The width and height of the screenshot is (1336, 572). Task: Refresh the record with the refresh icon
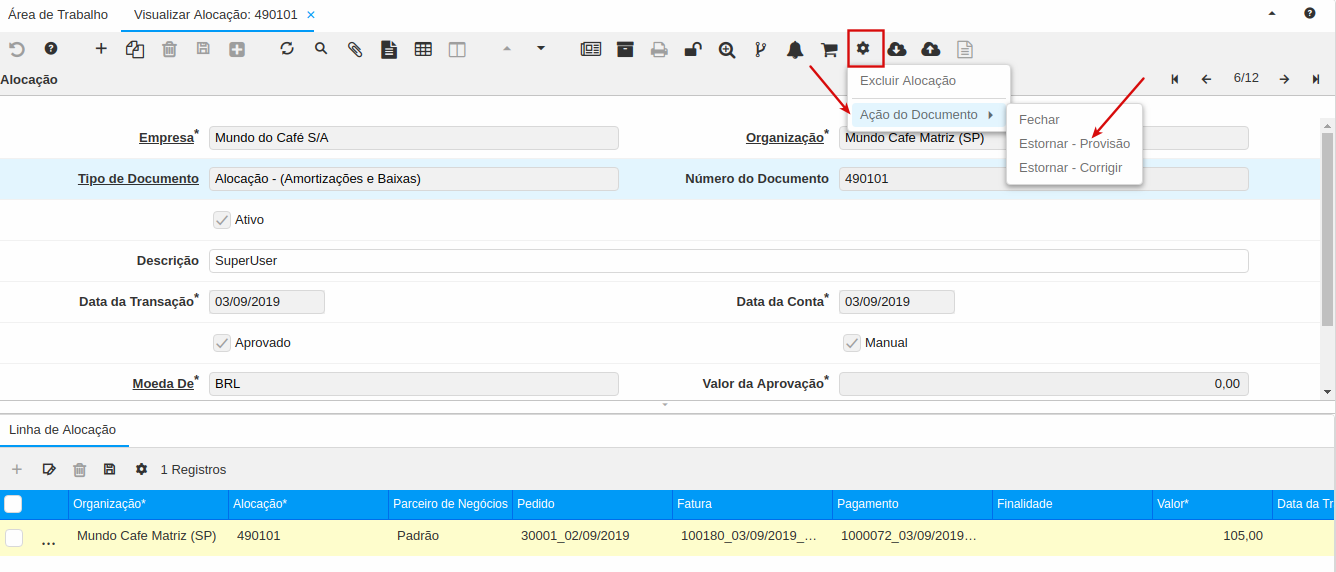[x=287, y=49]
